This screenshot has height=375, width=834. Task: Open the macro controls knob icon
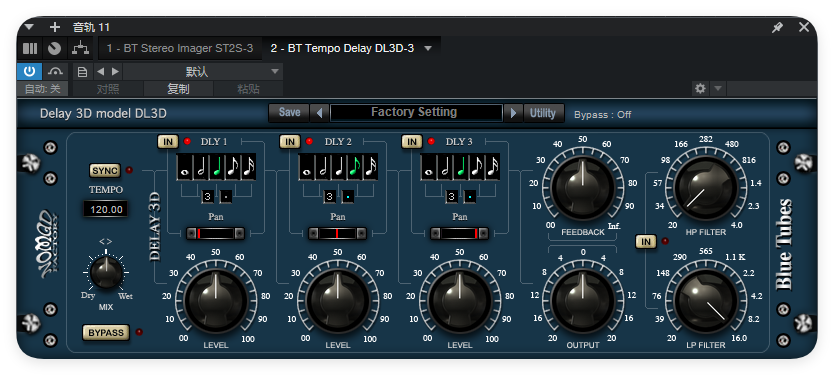[x=54, y=48]
